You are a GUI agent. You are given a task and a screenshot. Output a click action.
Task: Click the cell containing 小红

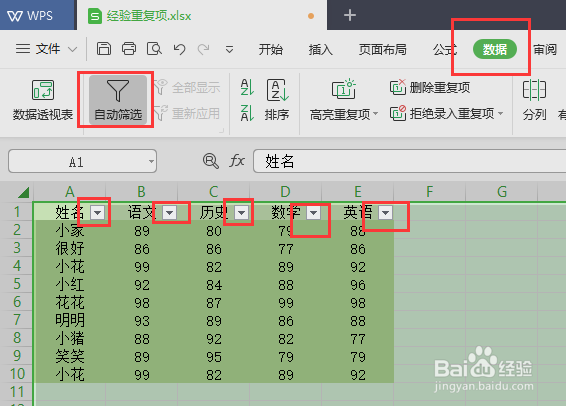pos(70,284)
